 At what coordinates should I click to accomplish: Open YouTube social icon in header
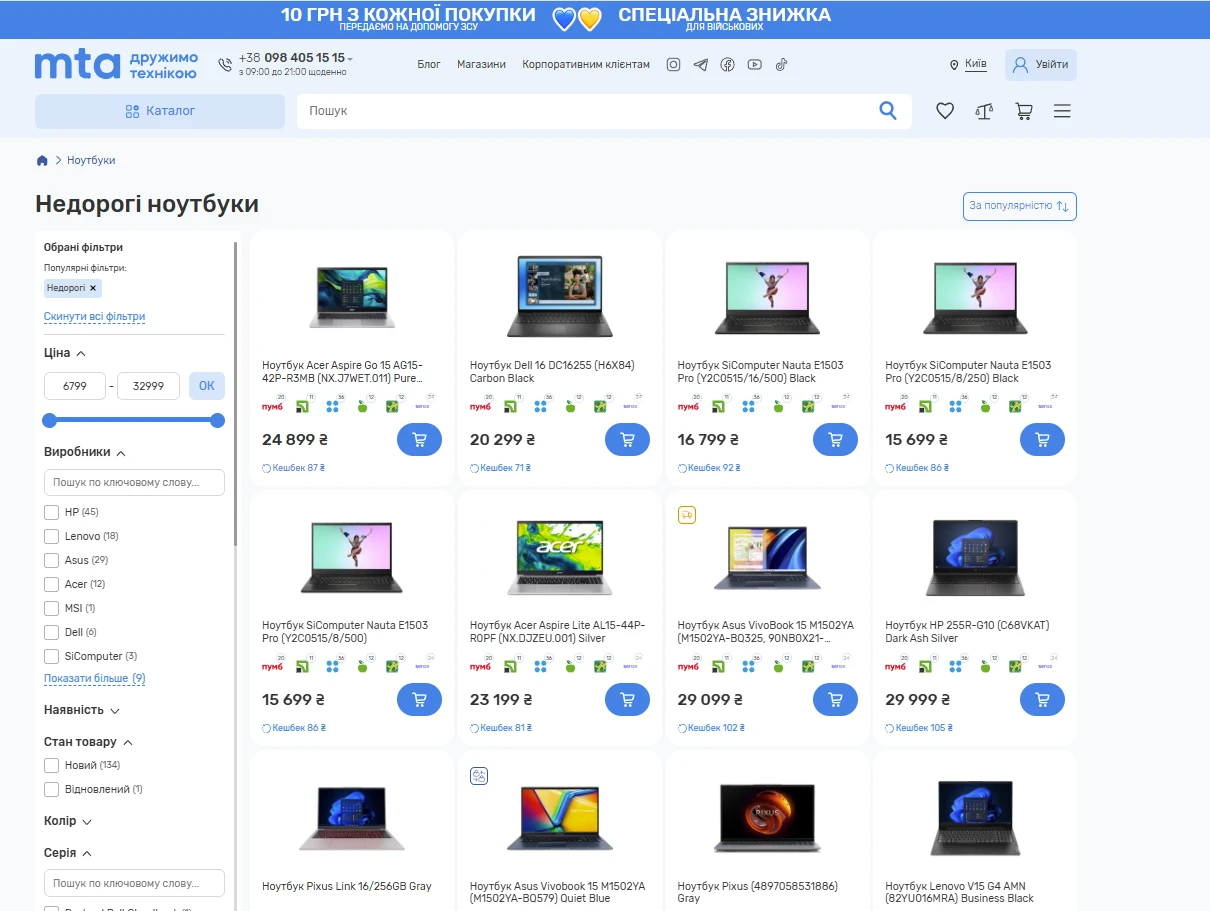point(755,64)
